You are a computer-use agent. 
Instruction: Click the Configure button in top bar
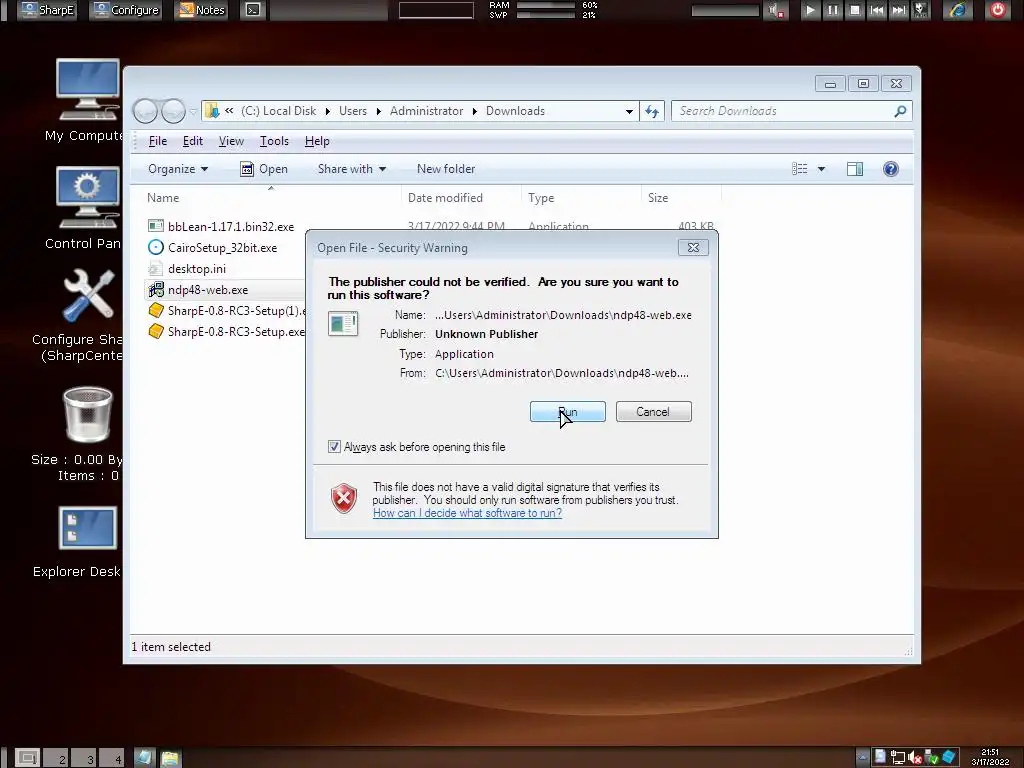[x=127, y=10]
